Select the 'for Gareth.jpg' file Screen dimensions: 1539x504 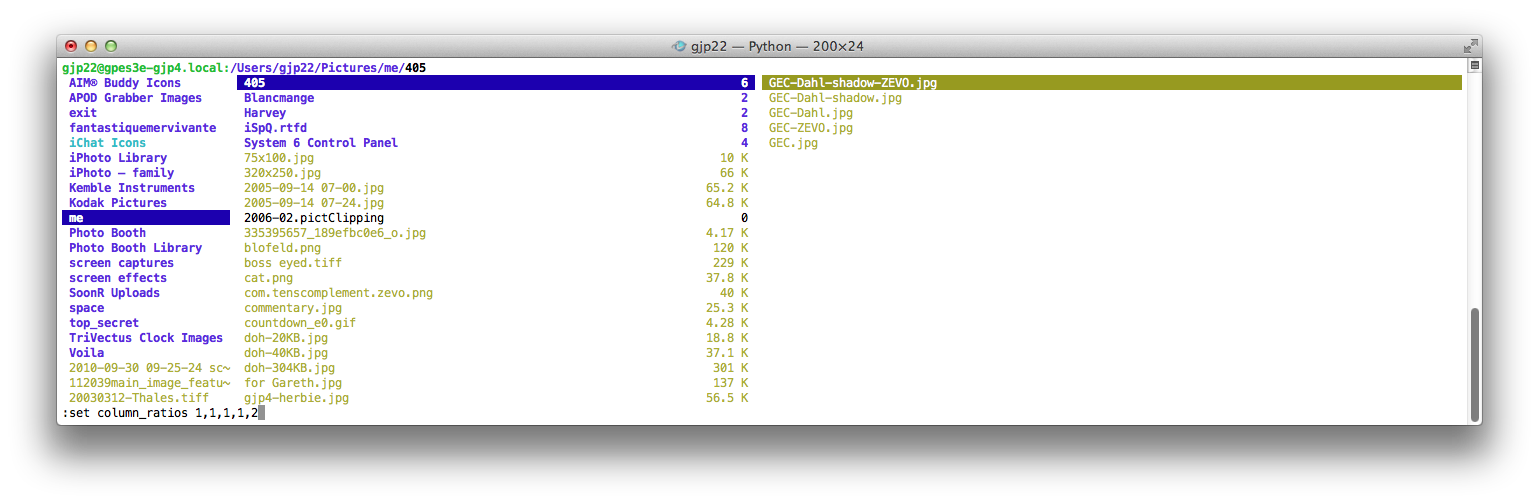(293, 383)
